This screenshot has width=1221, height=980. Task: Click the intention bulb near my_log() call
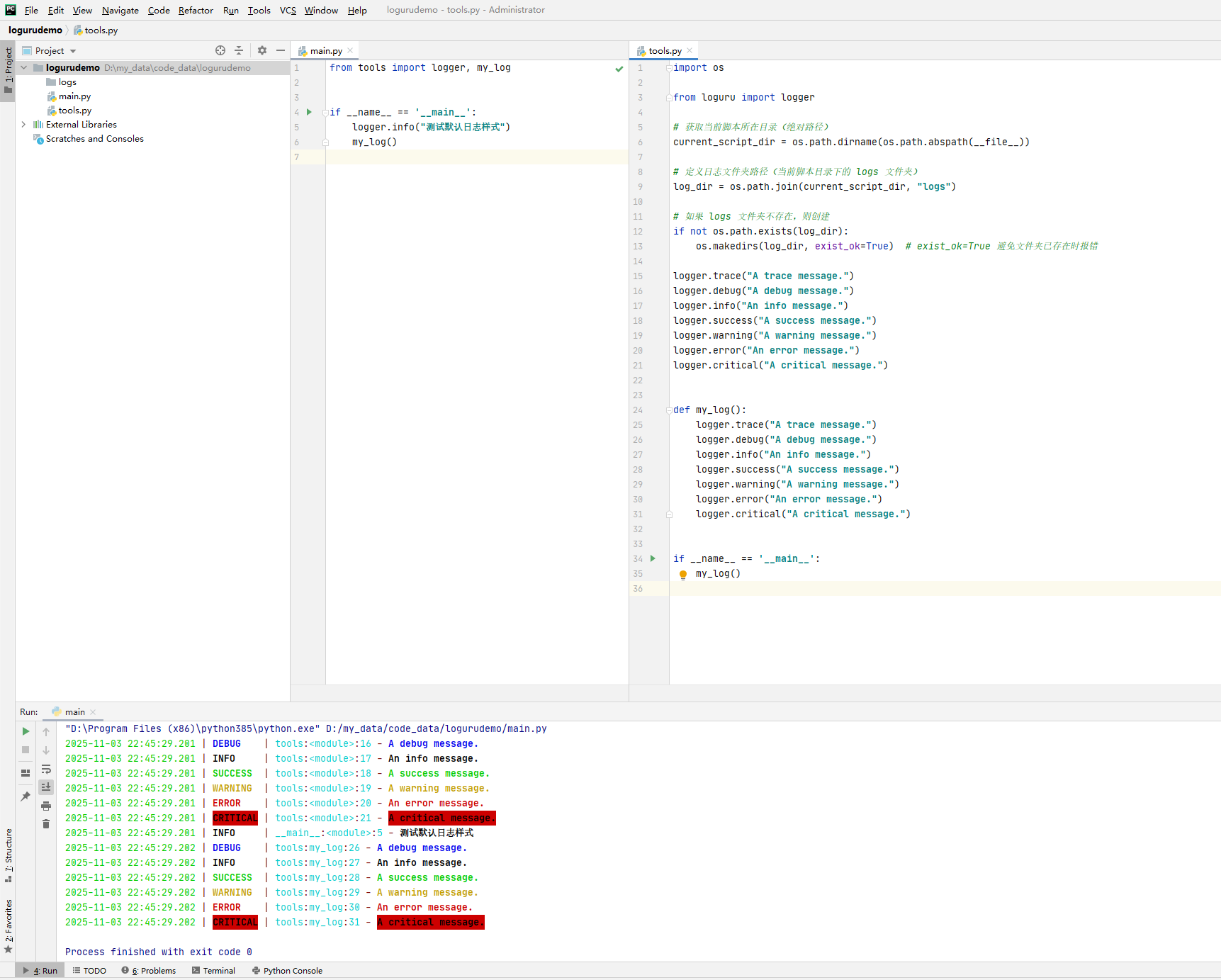point(682,574)
